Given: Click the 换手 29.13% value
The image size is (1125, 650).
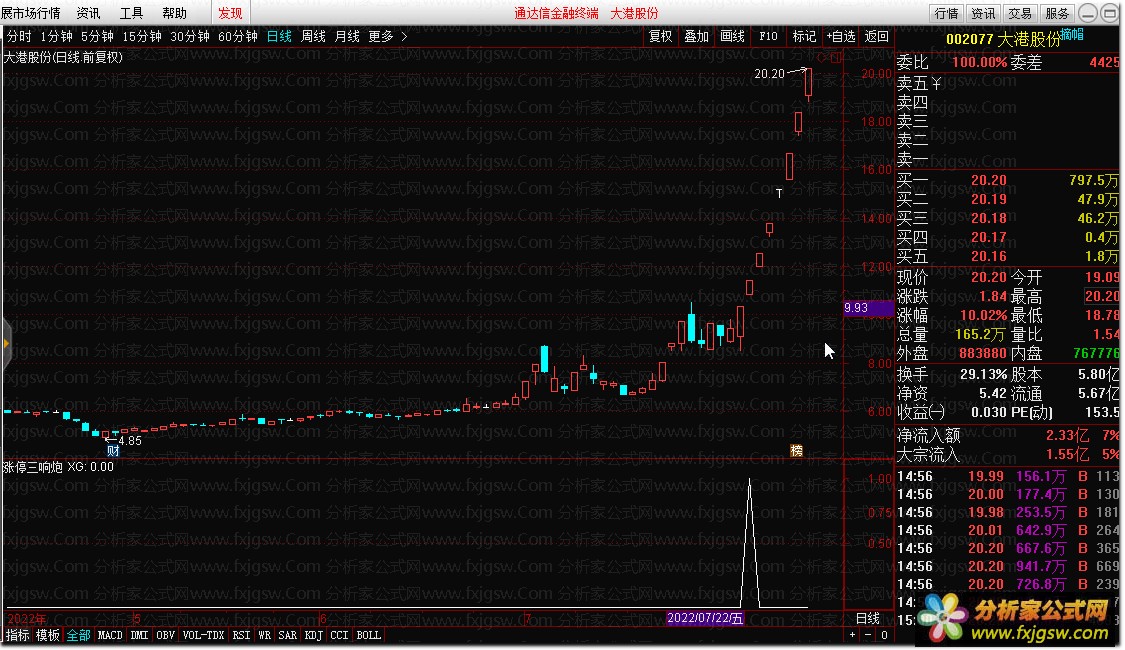Looking at the screenshot, I should point(984,375).
